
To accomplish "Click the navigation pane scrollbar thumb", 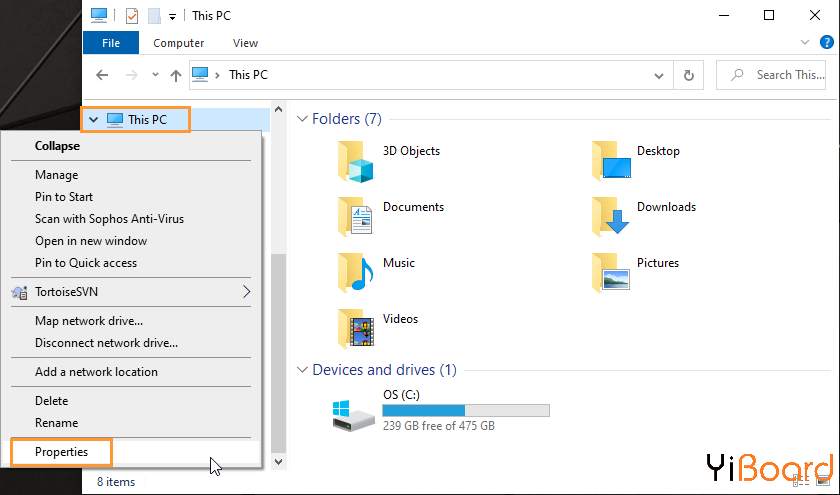I will pos(278,353).
